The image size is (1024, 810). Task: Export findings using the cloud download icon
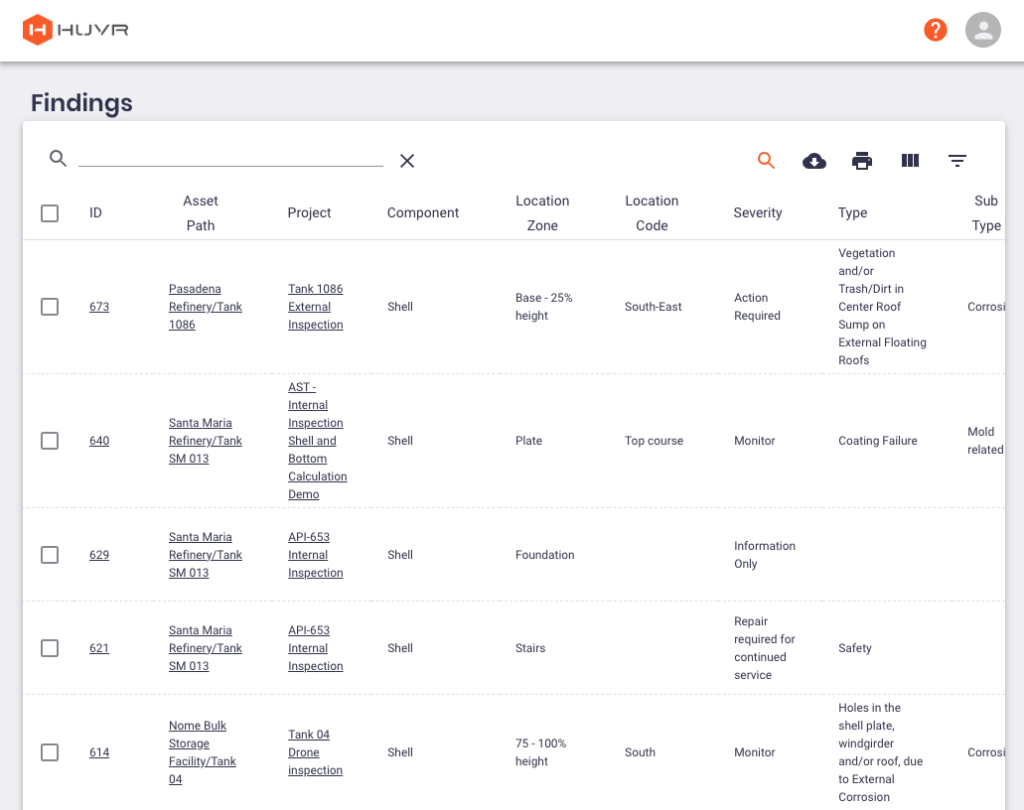[x=814, y=160]
